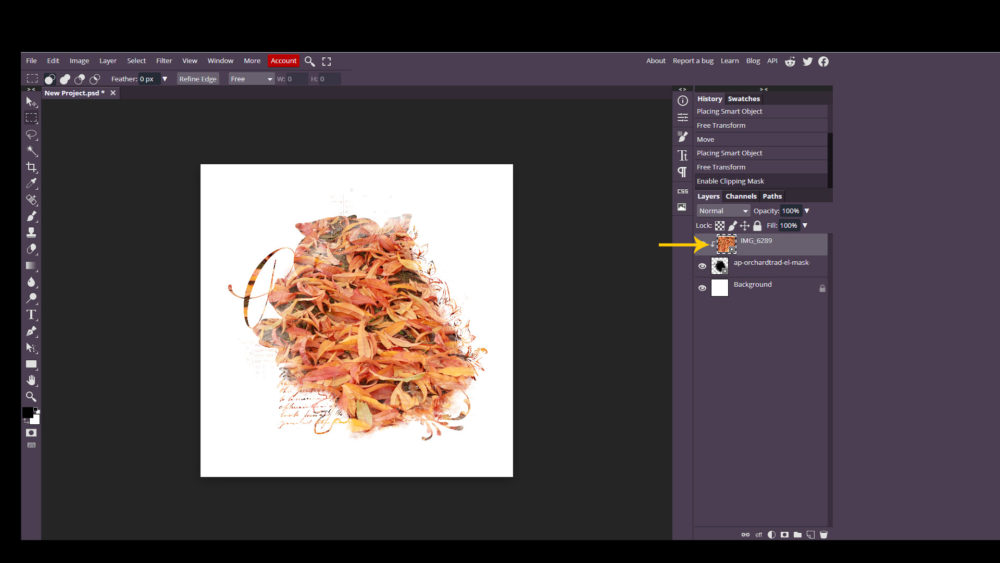The width and height of the screenshot is (1000, 563).
Task: Select the IMG_6289 layer thumbnail
Action: pos(725,243)
